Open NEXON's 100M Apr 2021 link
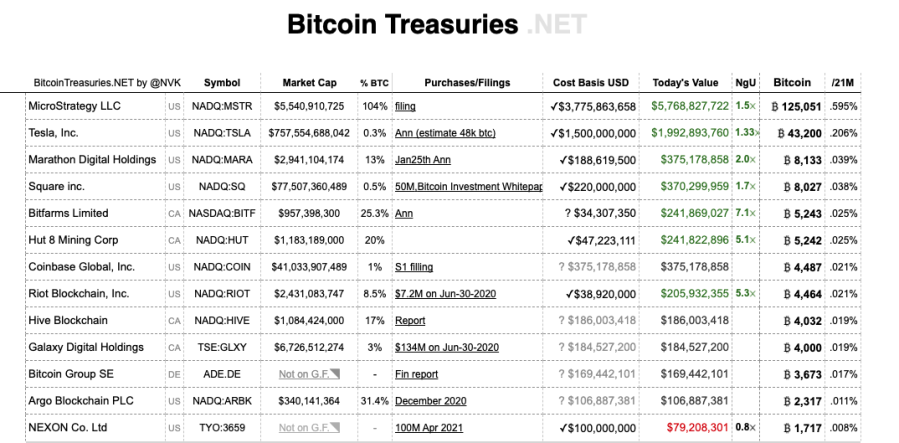 coord(429,428)
